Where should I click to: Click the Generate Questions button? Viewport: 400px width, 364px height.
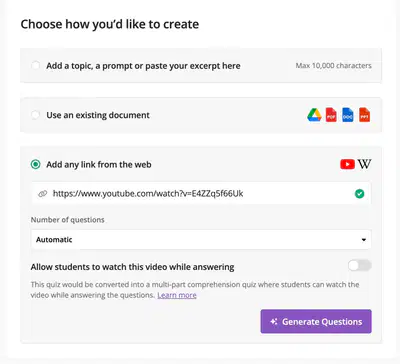tap(316, 321)
